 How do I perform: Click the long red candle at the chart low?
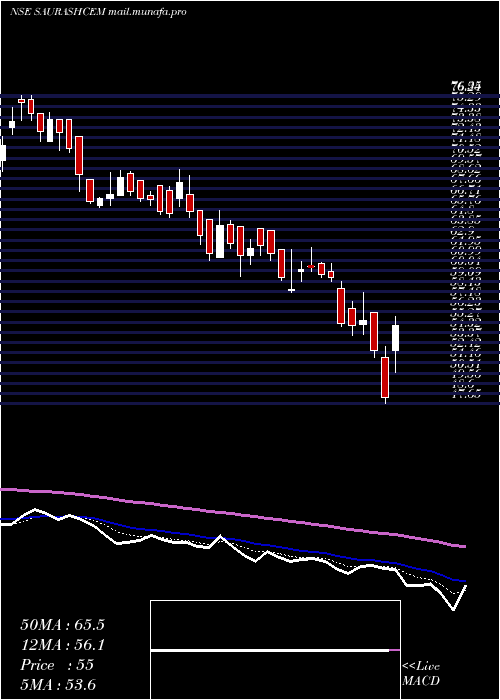tap(385, 377)
